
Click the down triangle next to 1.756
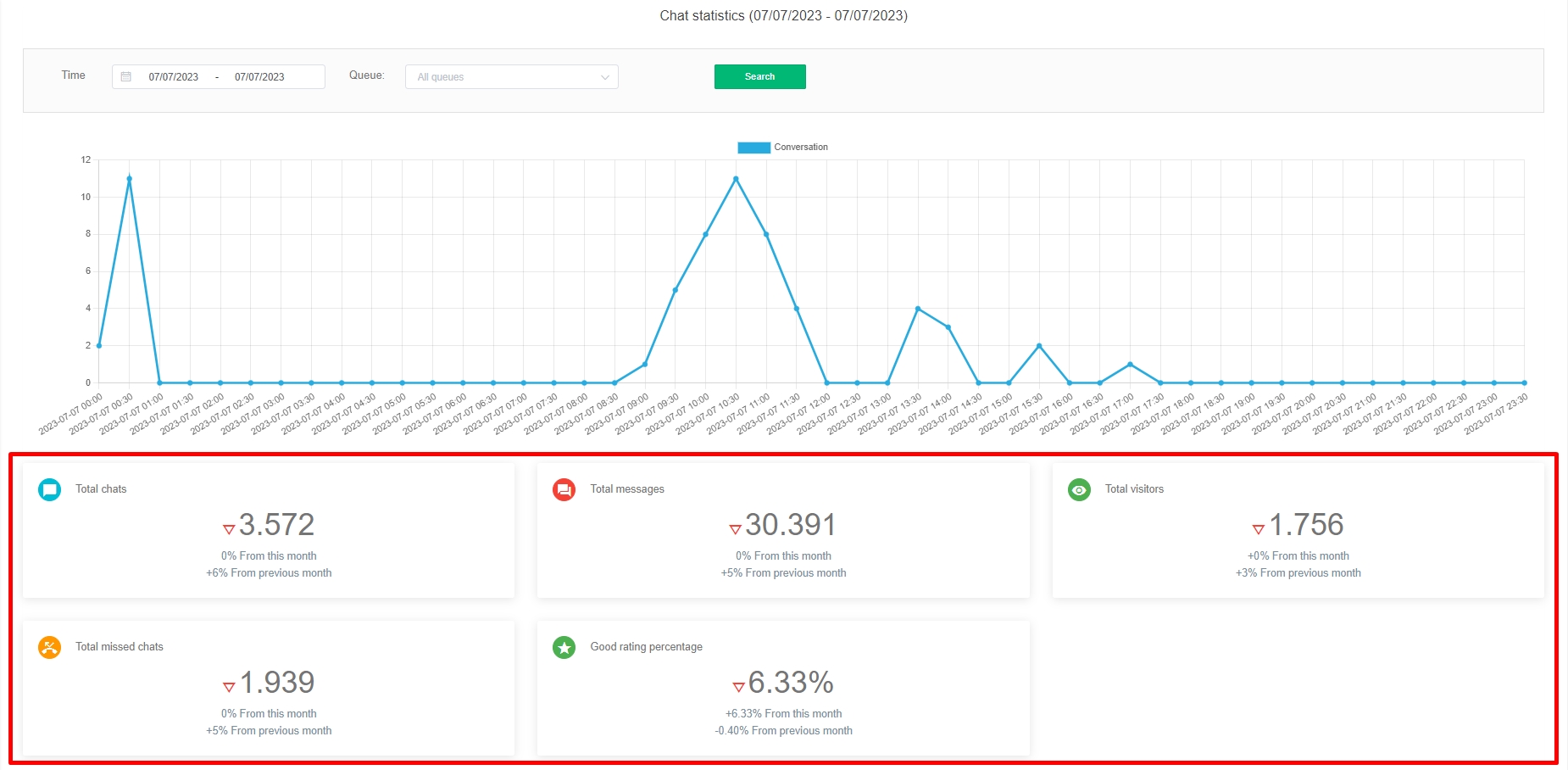tap(1258, 529)
